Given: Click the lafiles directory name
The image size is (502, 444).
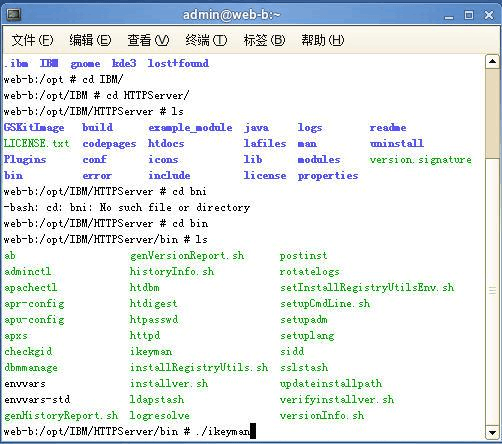Looking at the screenshot, I should pos(265,144).
